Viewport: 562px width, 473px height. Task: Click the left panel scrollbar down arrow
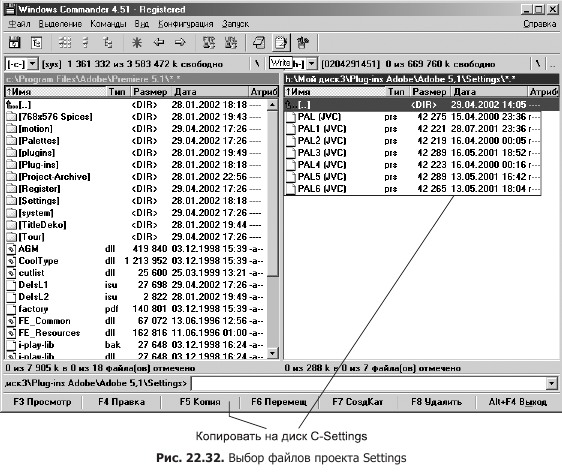pyautogui.click(x=272, y=354)
